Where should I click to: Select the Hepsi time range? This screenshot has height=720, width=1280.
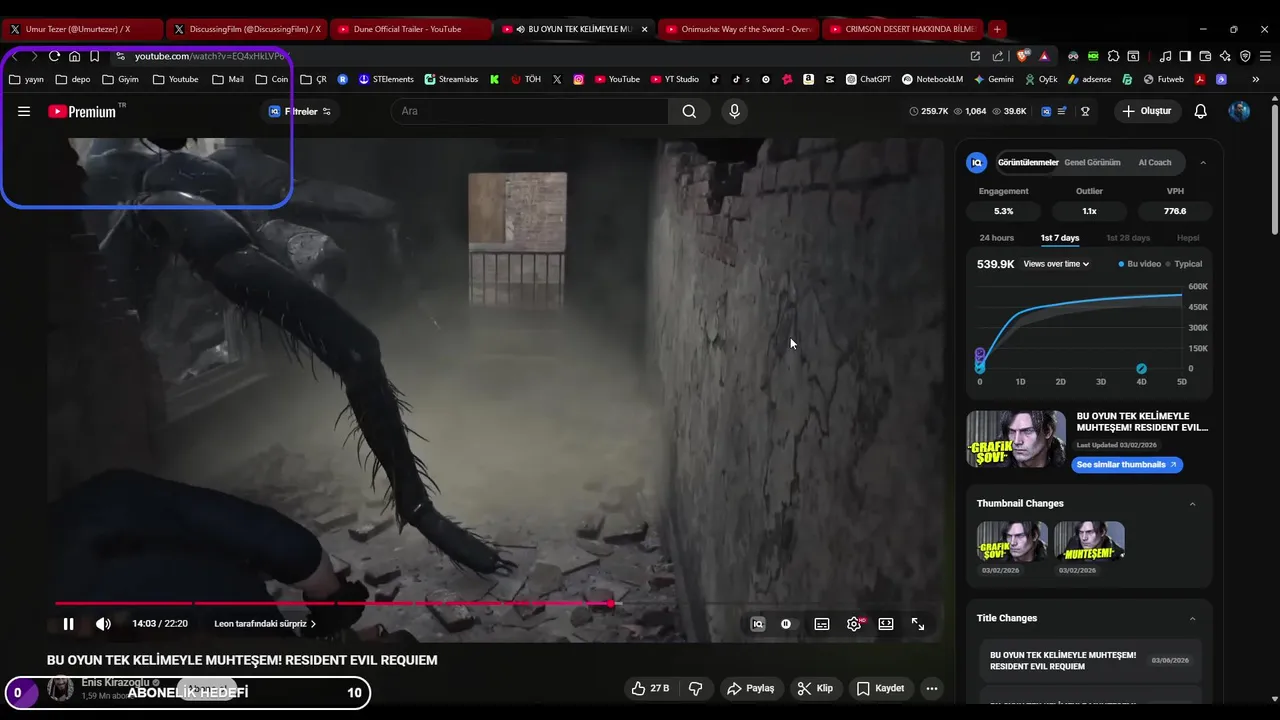pyautogui.click(x=1188, y=238)
